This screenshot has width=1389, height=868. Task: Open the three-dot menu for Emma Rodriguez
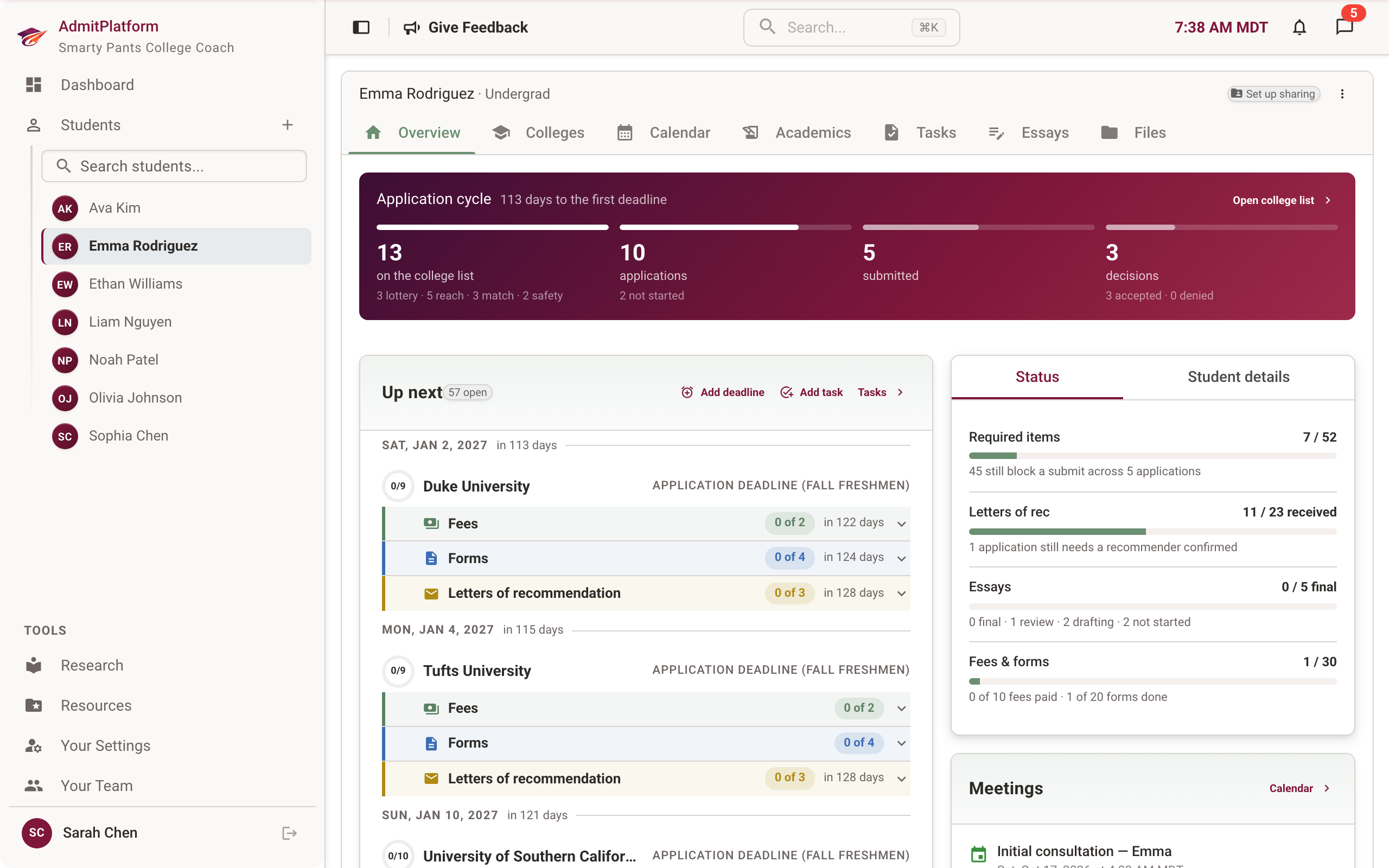[x=1342, y=93]
